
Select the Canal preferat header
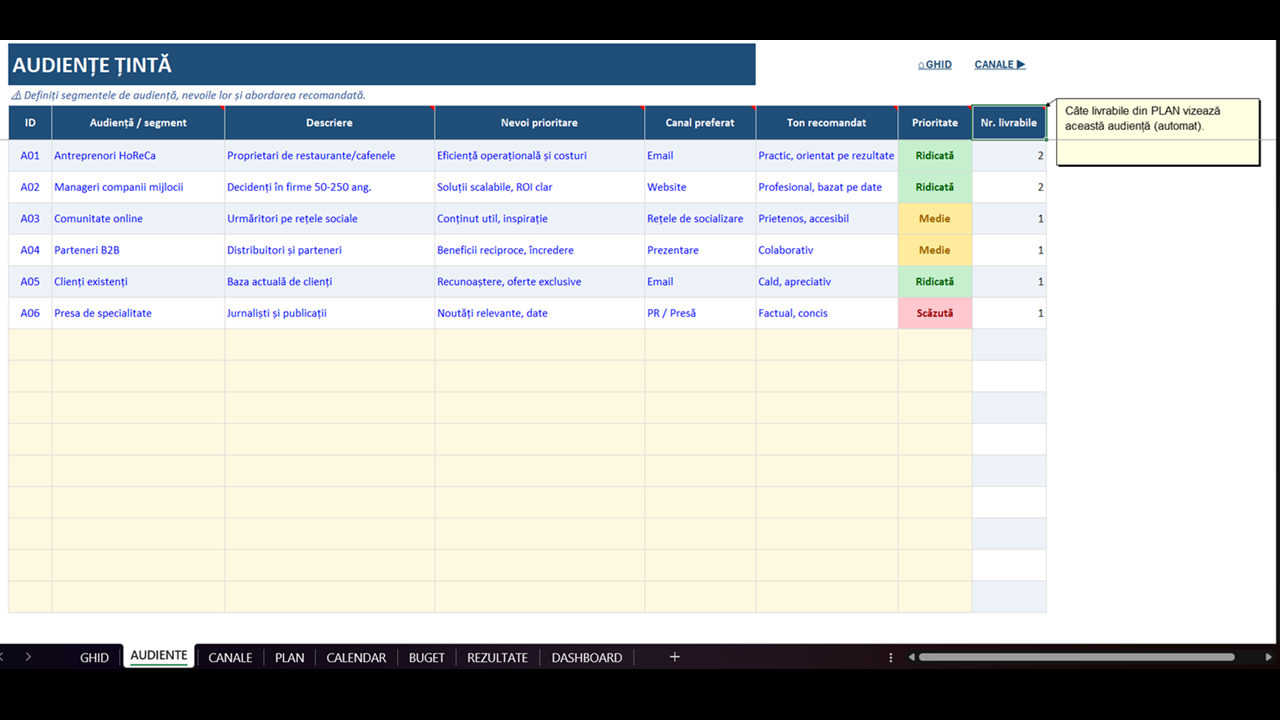700,123
